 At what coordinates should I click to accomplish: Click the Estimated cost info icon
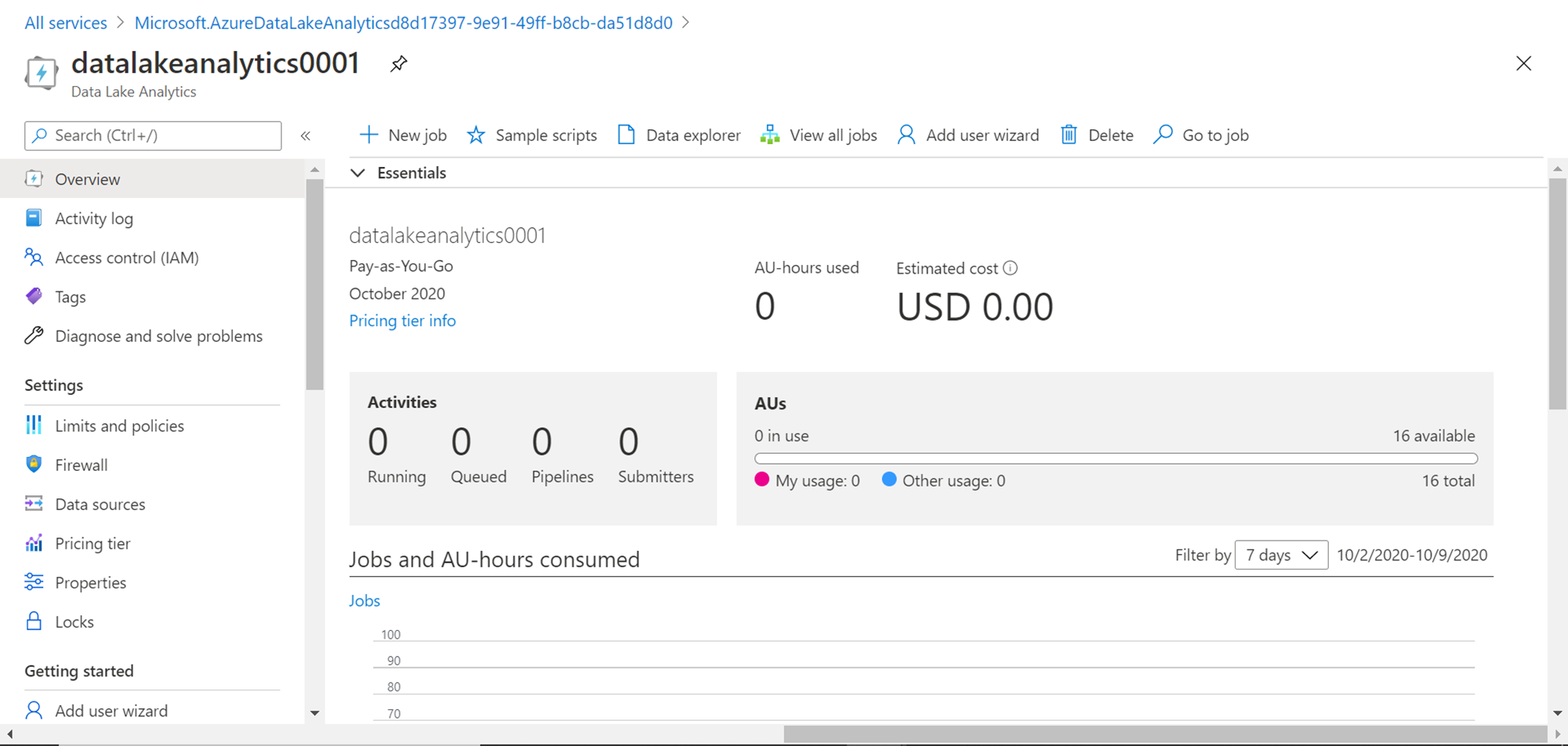tap(1011, 268)
